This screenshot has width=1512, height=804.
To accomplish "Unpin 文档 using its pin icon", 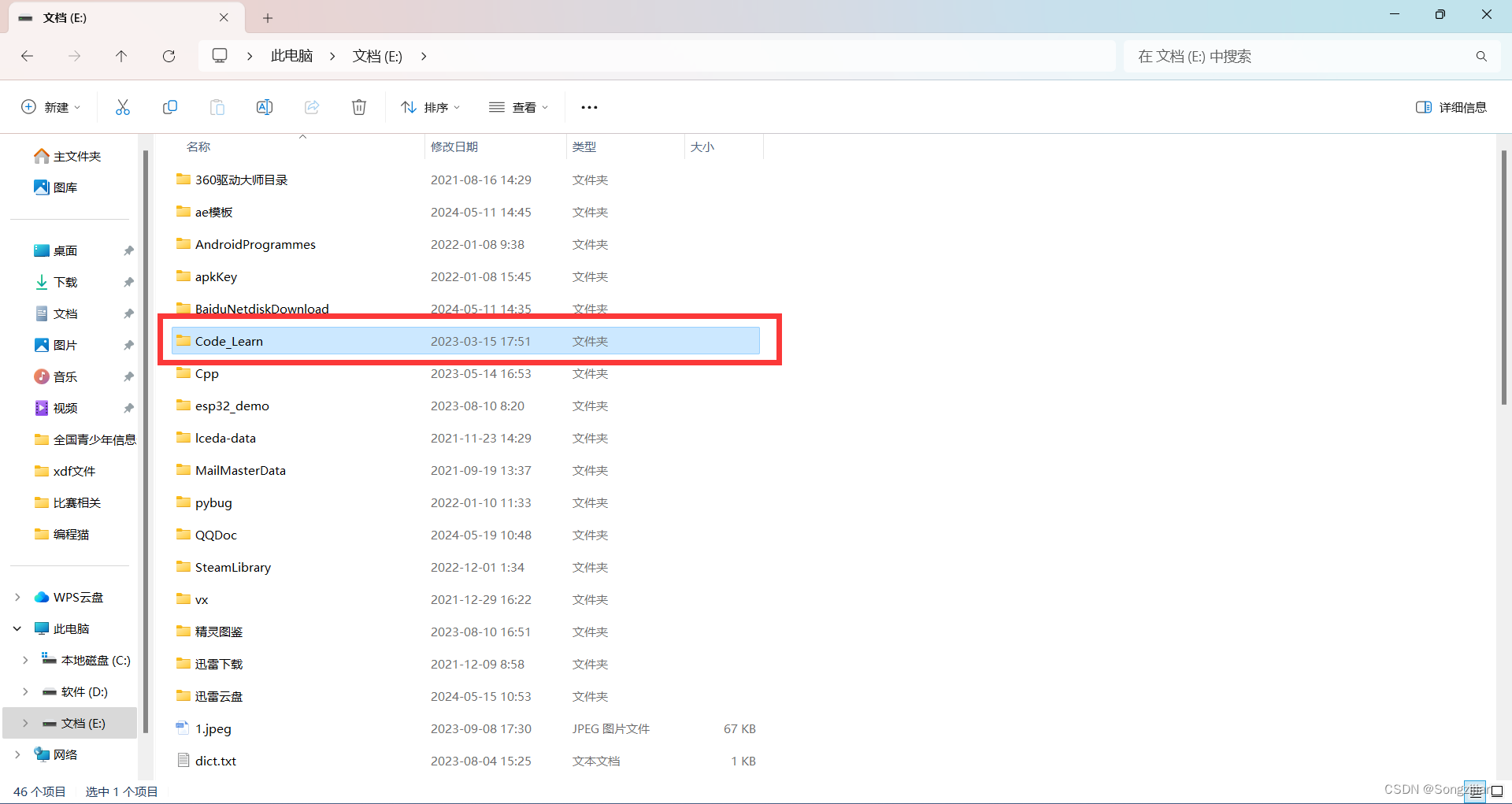I will point(128,313).
